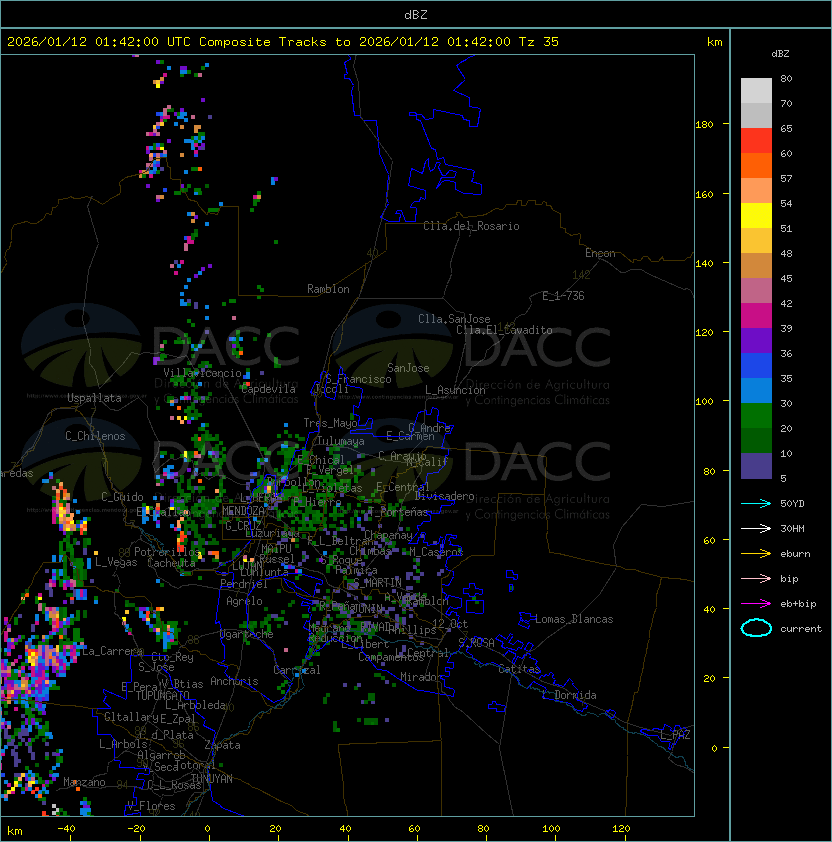The height and width of the screenshot is (842, 832).
Task: Click the 'Ramblon' map label
Action: (328, 289)
